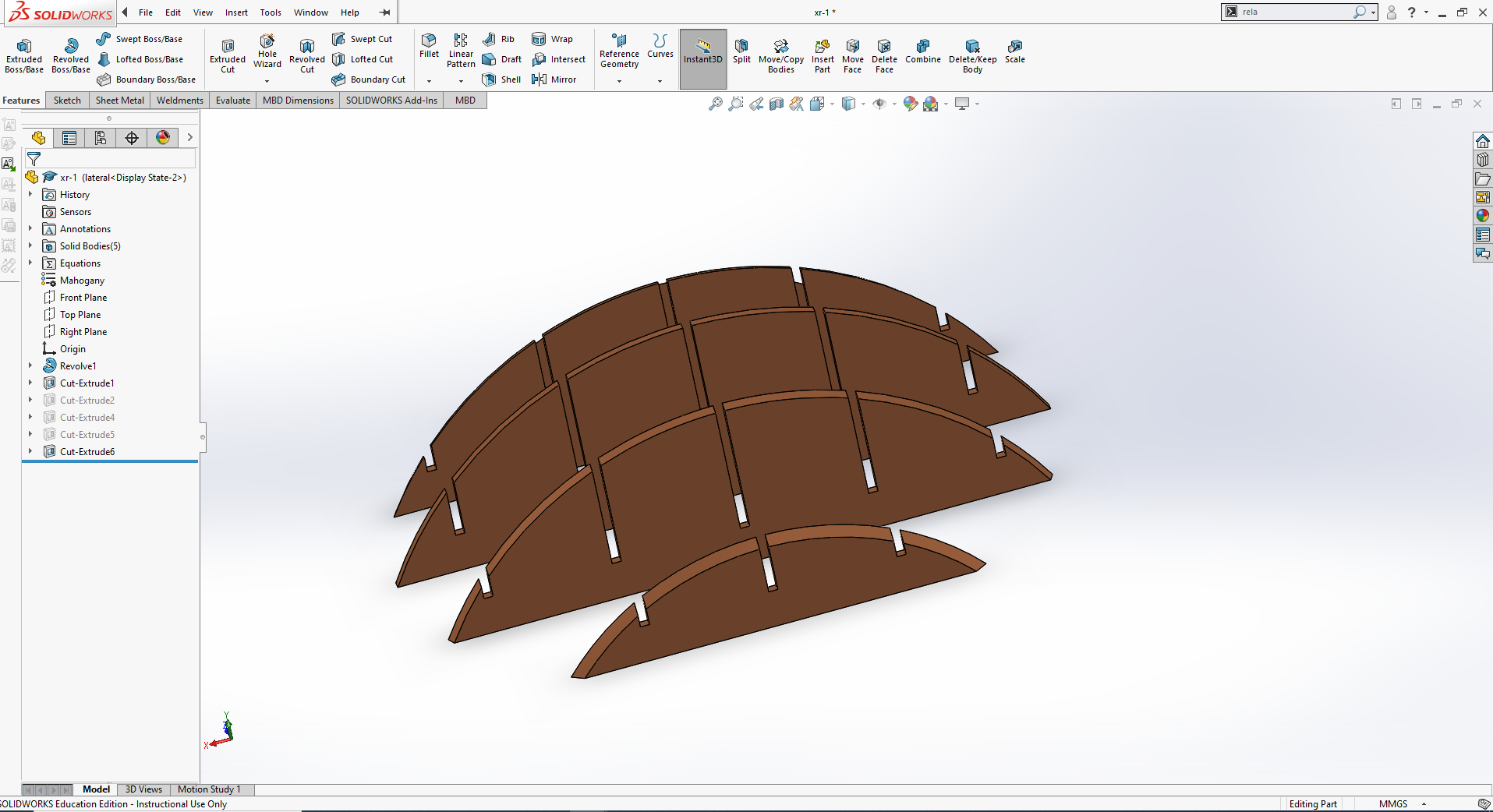Image resolution: width=1493 pixels, height=812 pixels.
Task: Click the feature tree filter icon
Action: tap(34, 159)
